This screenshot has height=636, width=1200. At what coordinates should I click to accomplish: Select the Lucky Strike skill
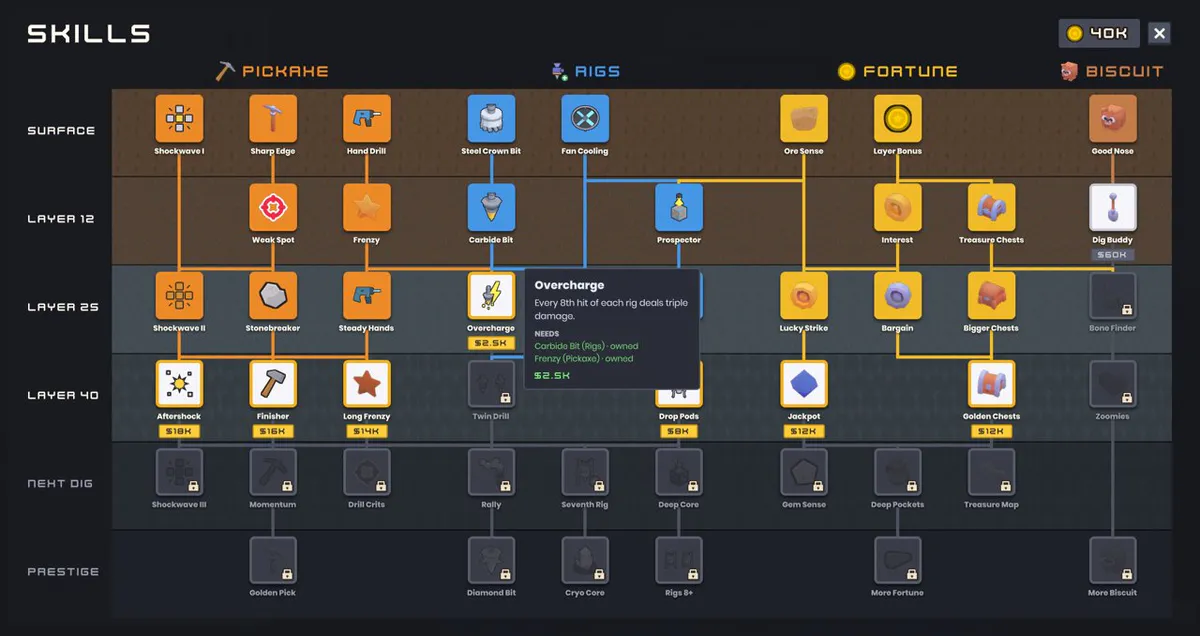click(x=804, y=296)
